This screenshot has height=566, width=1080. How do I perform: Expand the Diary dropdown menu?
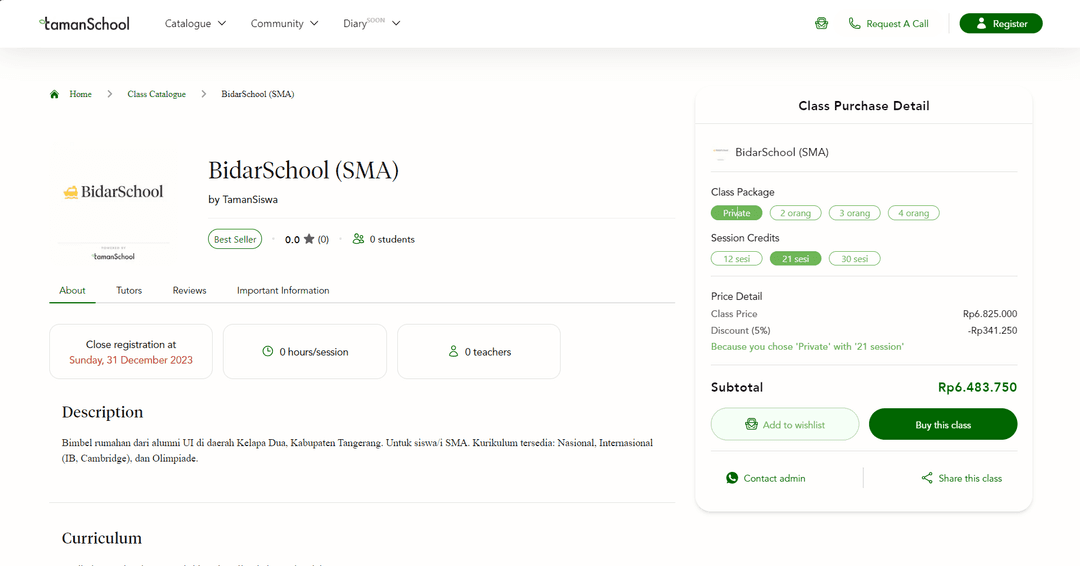[x=371, y=23]
